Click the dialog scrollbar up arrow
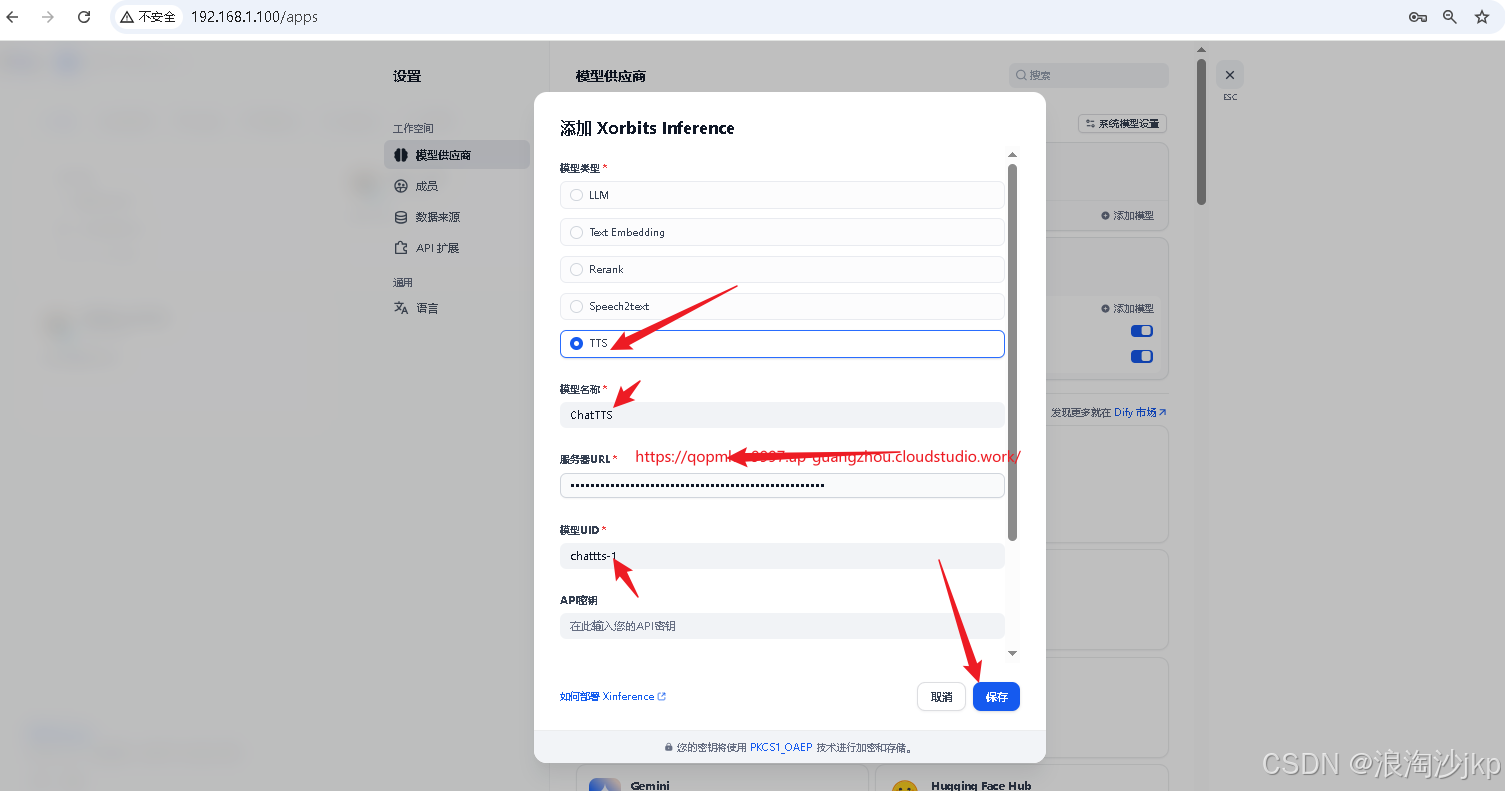The image size is (1505, 791). (x=1012, y=155)
